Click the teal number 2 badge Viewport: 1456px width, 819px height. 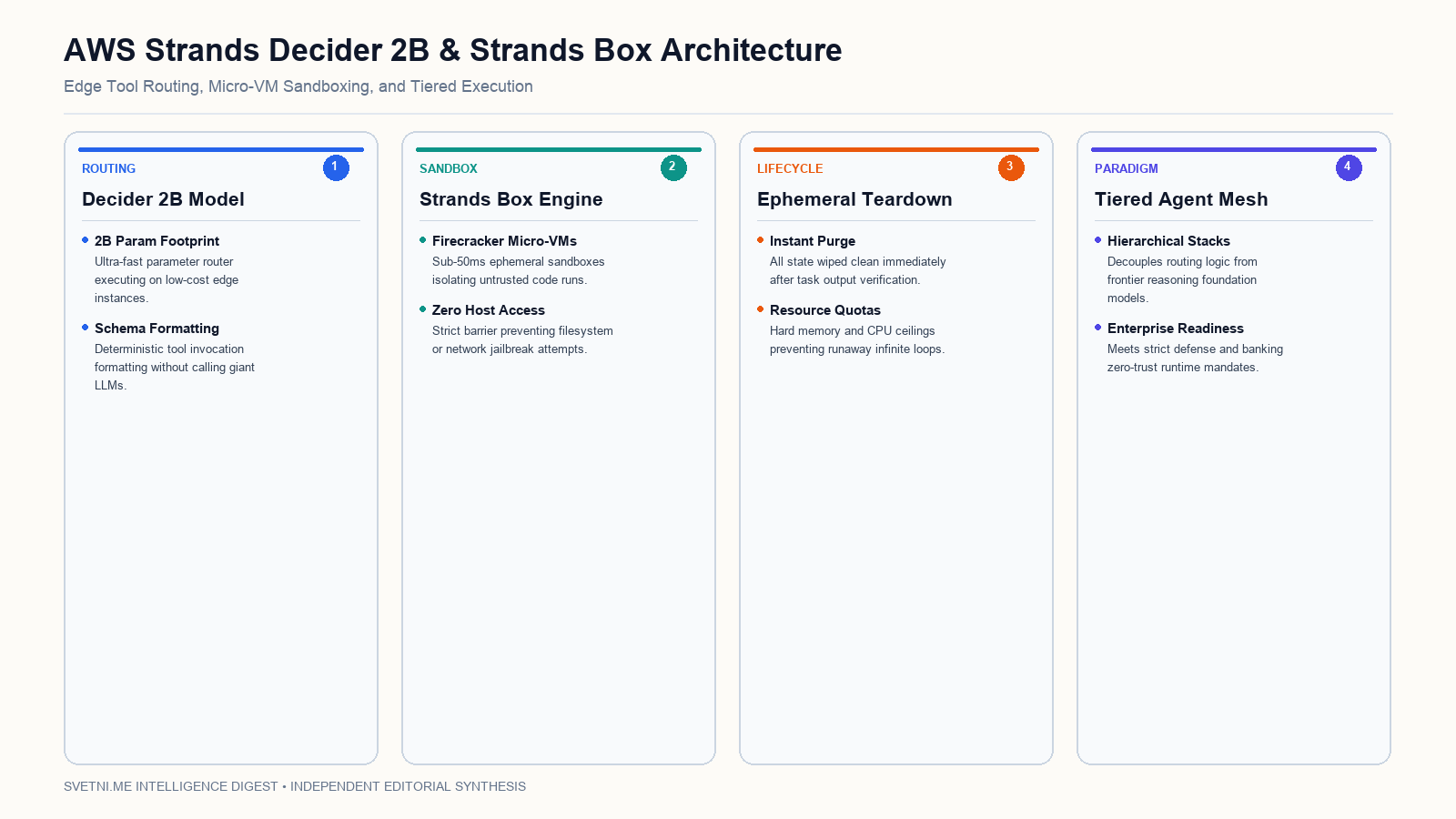pos(673,167)
